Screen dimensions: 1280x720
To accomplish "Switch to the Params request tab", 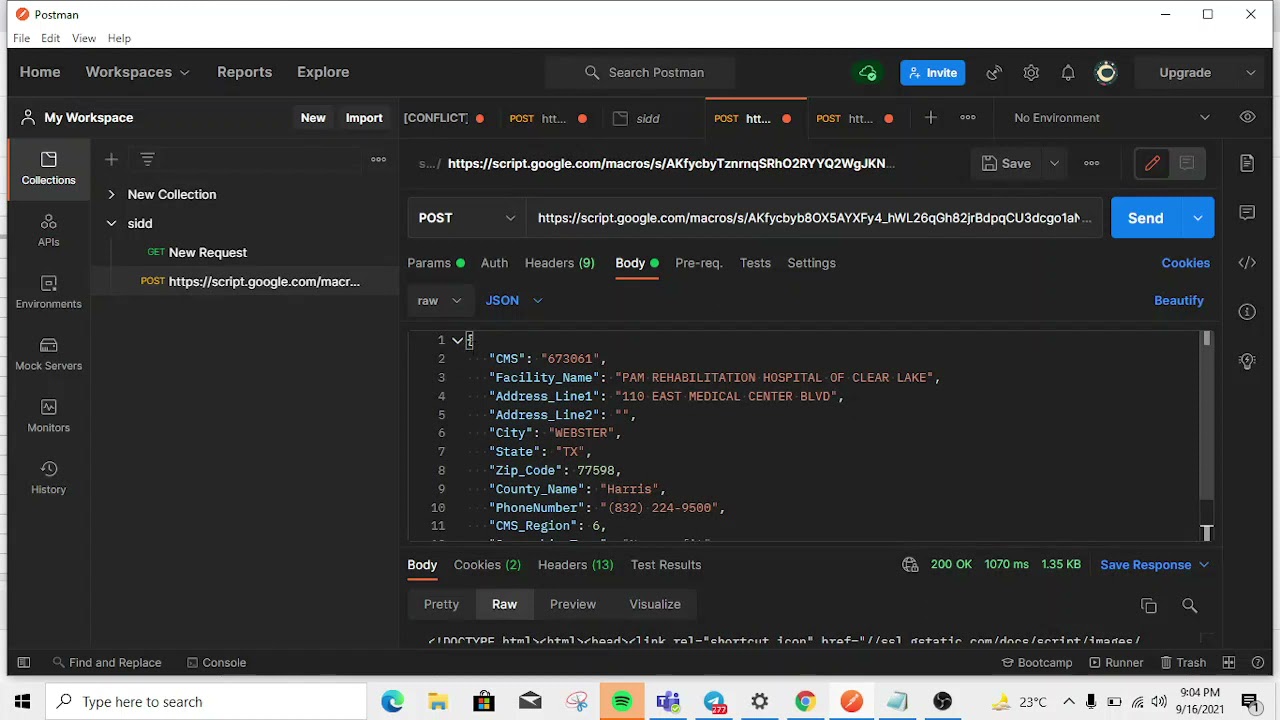I will 436,263.
